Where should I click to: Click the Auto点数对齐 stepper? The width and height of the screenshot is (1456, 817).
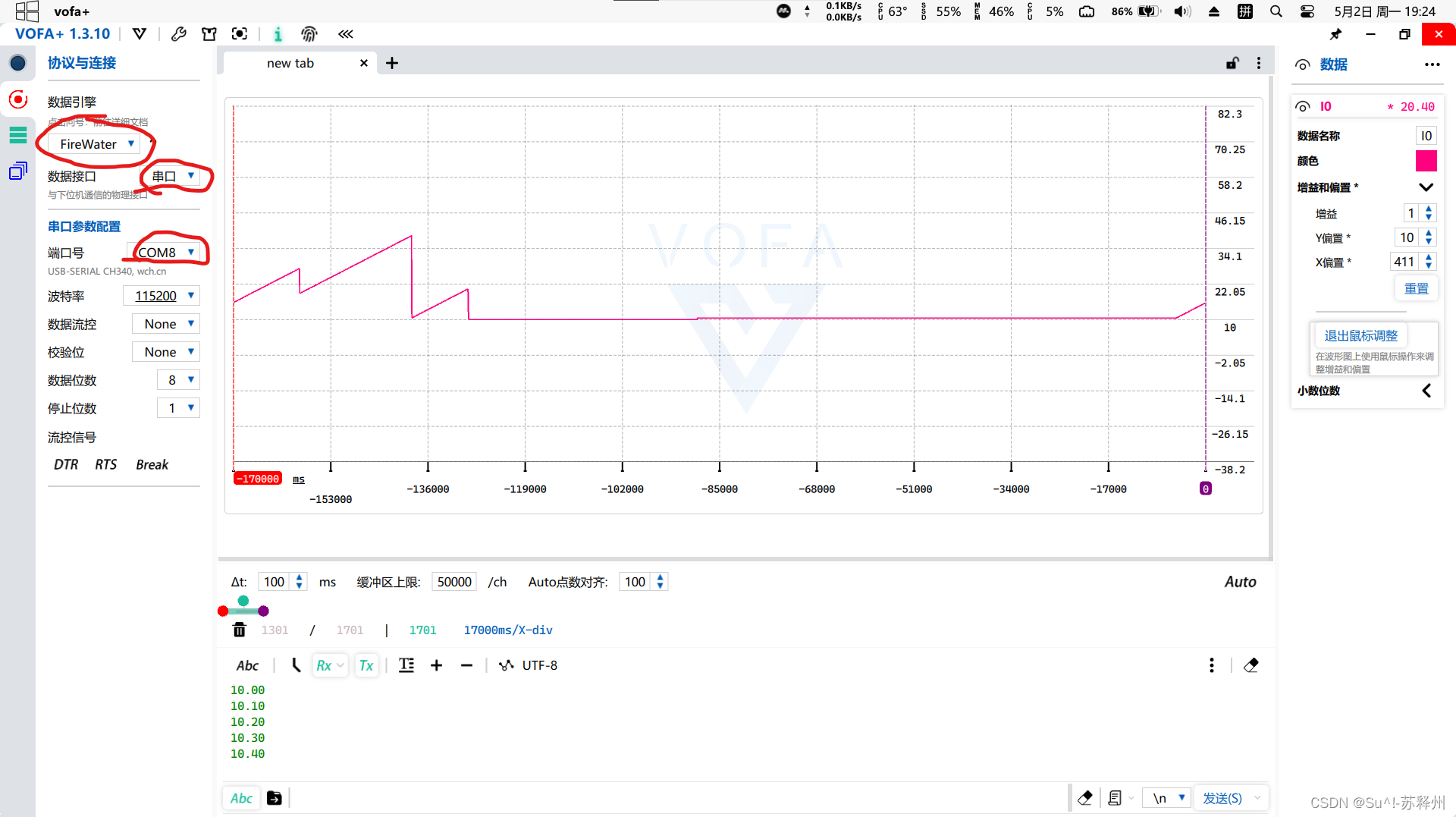click(x=660, y=582)
